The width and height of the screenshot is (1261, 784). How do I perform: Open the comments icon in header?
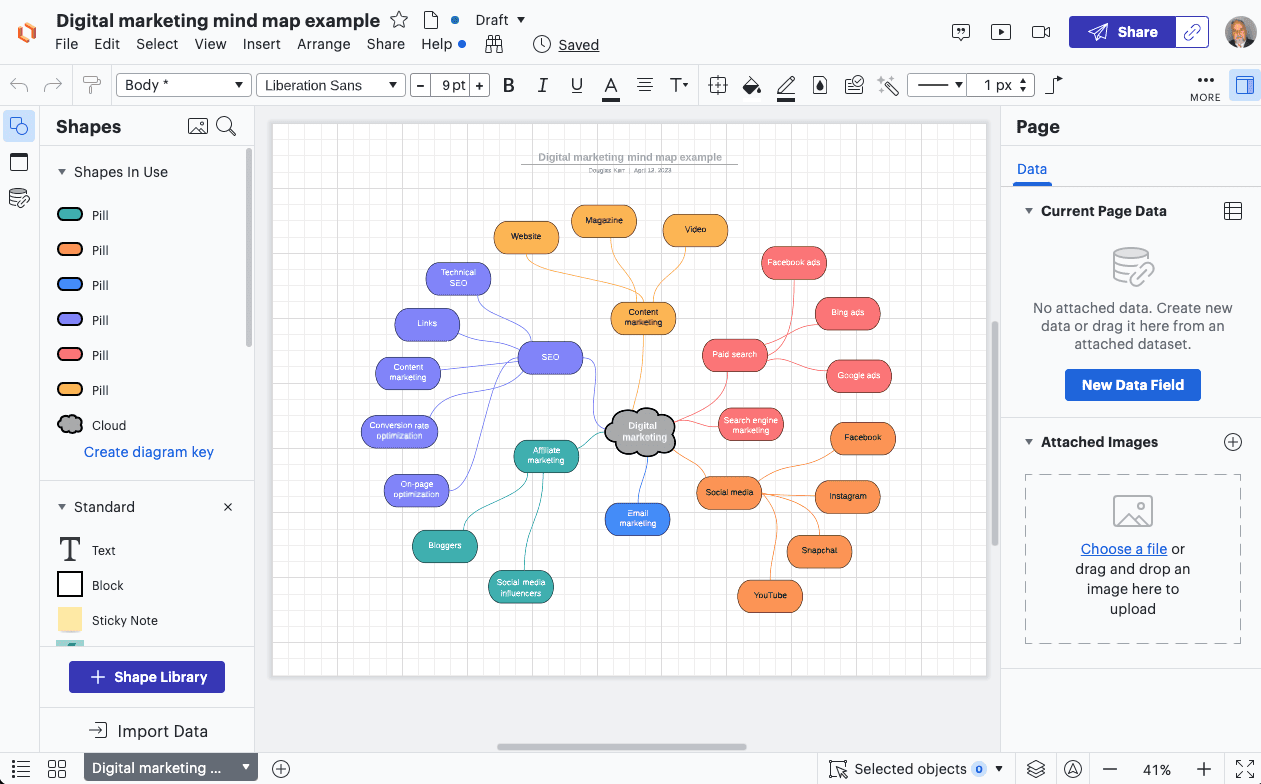[961, 32]
